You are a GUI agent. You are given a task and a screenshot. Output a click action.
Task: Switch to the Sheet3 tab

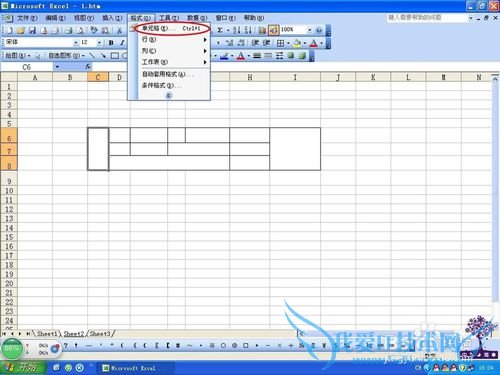tap(100, 333)
